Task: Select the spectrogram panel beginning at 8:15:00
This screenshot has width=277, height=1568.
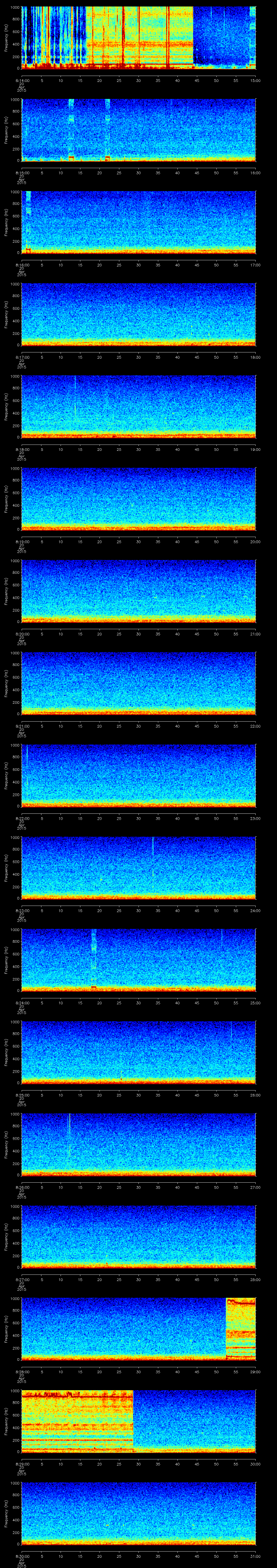Action: coord(138,130)
